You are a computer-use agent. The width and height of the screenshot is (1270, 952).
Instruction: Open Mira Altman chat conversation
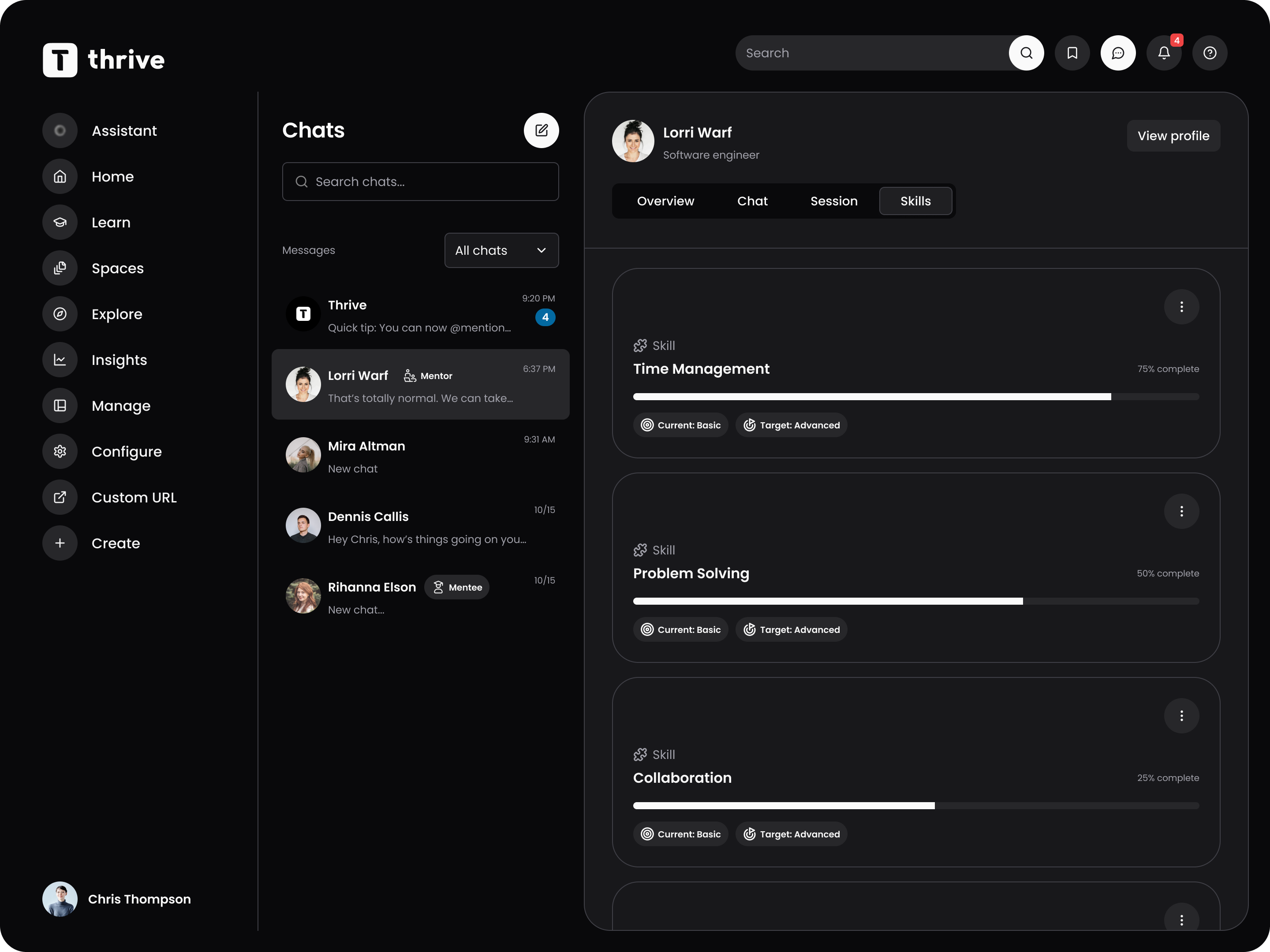tap(420, 456)
